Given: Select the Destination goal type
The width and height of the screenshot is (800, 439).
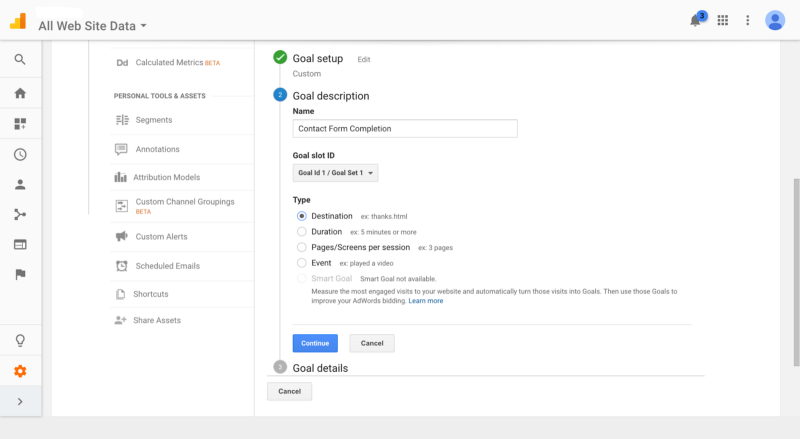Looking at the screenshot, I should click(302, 216).
